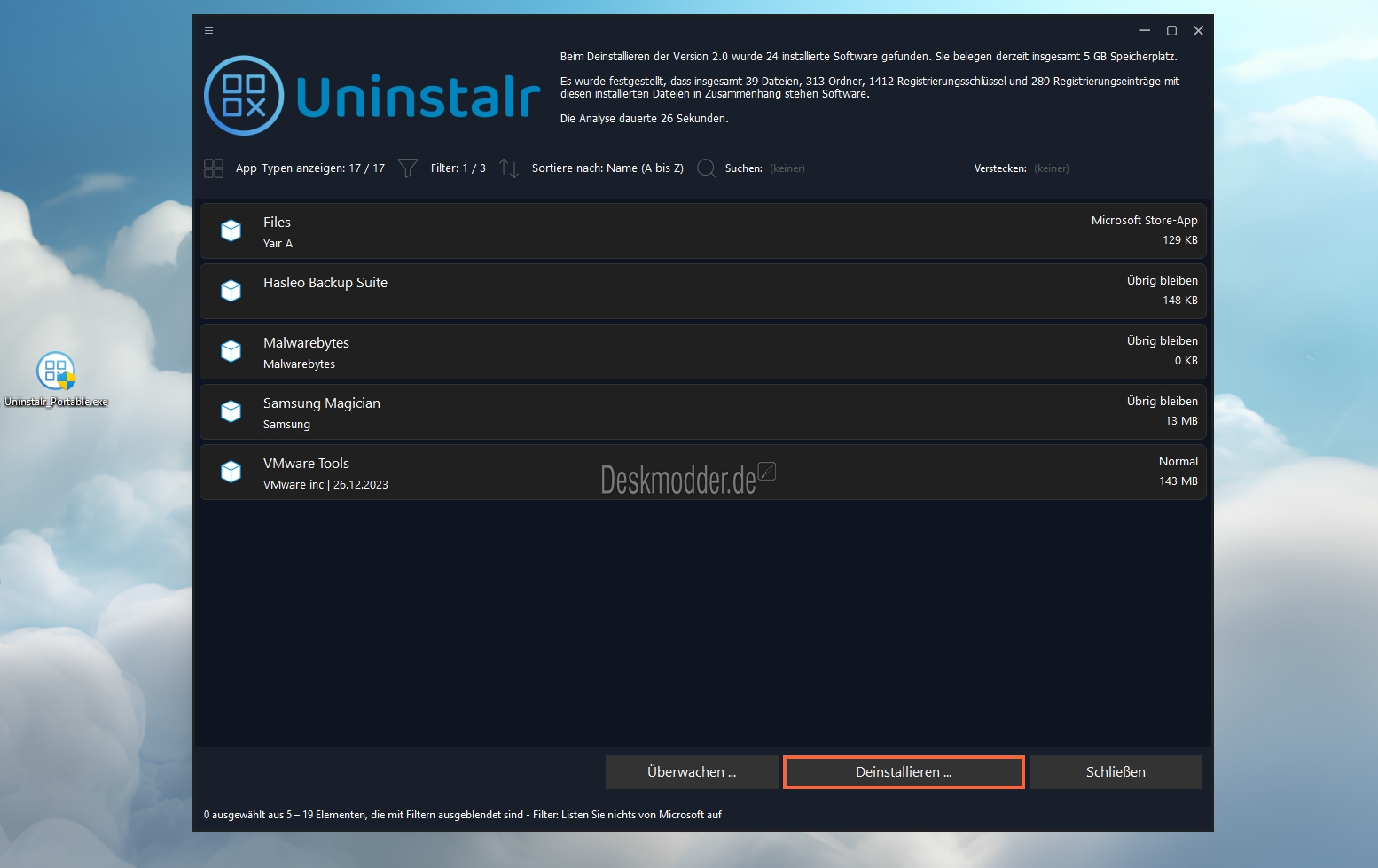Click the Malwarebytes cube icon
The width and height of the screenshot is (1378, 868).
(x=231, y=351)
